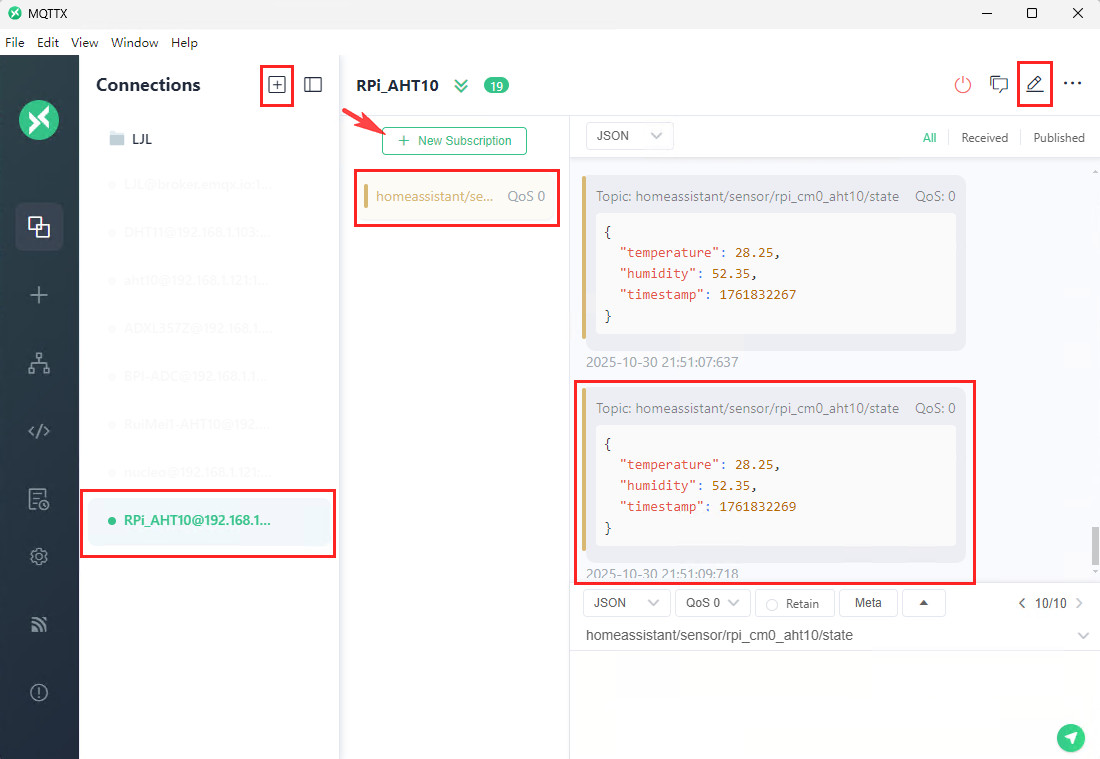Click the message list vertical scrollbar thumb
The image size is (1100, 759).
pyautogui.click(x=1094, y=546)
